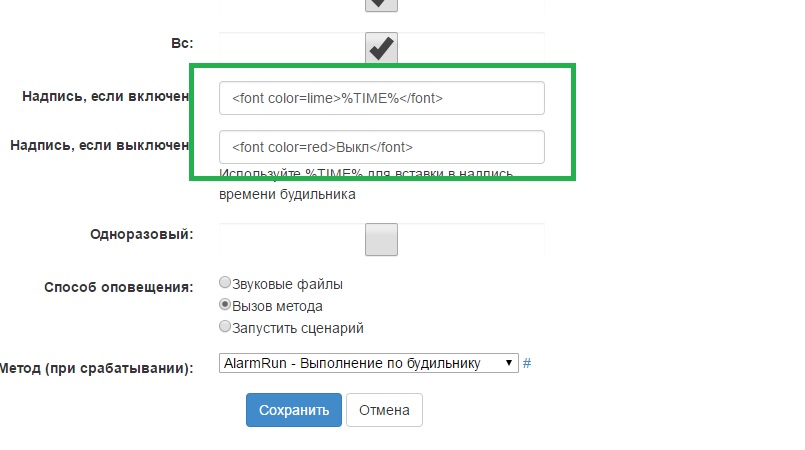Image resolution: width=805 pixels, height=450 pixels.
Task: Focus the disabled caption field with red font
Action: tap(381, 146)
